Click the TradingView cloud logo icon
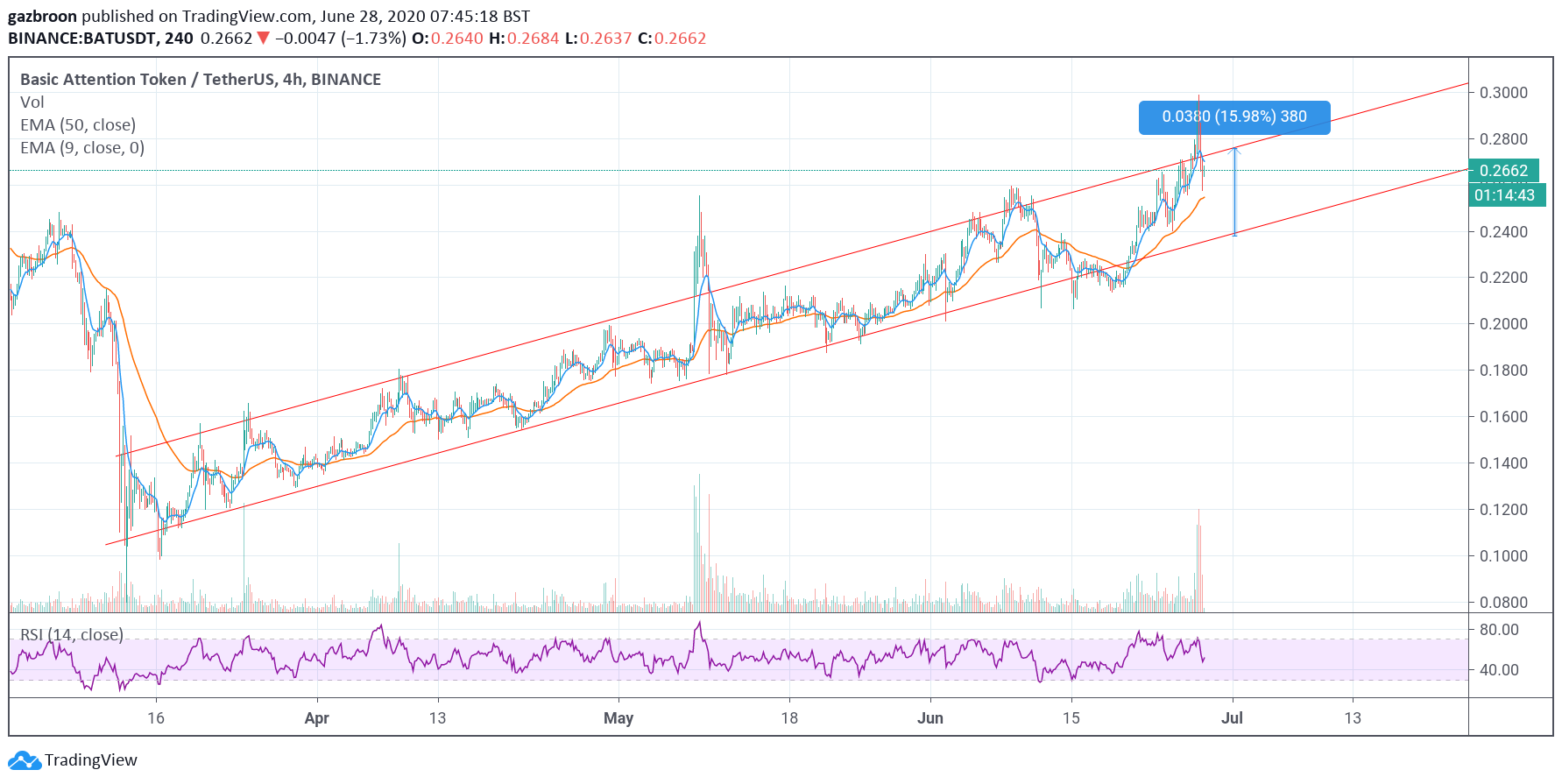 24,760
